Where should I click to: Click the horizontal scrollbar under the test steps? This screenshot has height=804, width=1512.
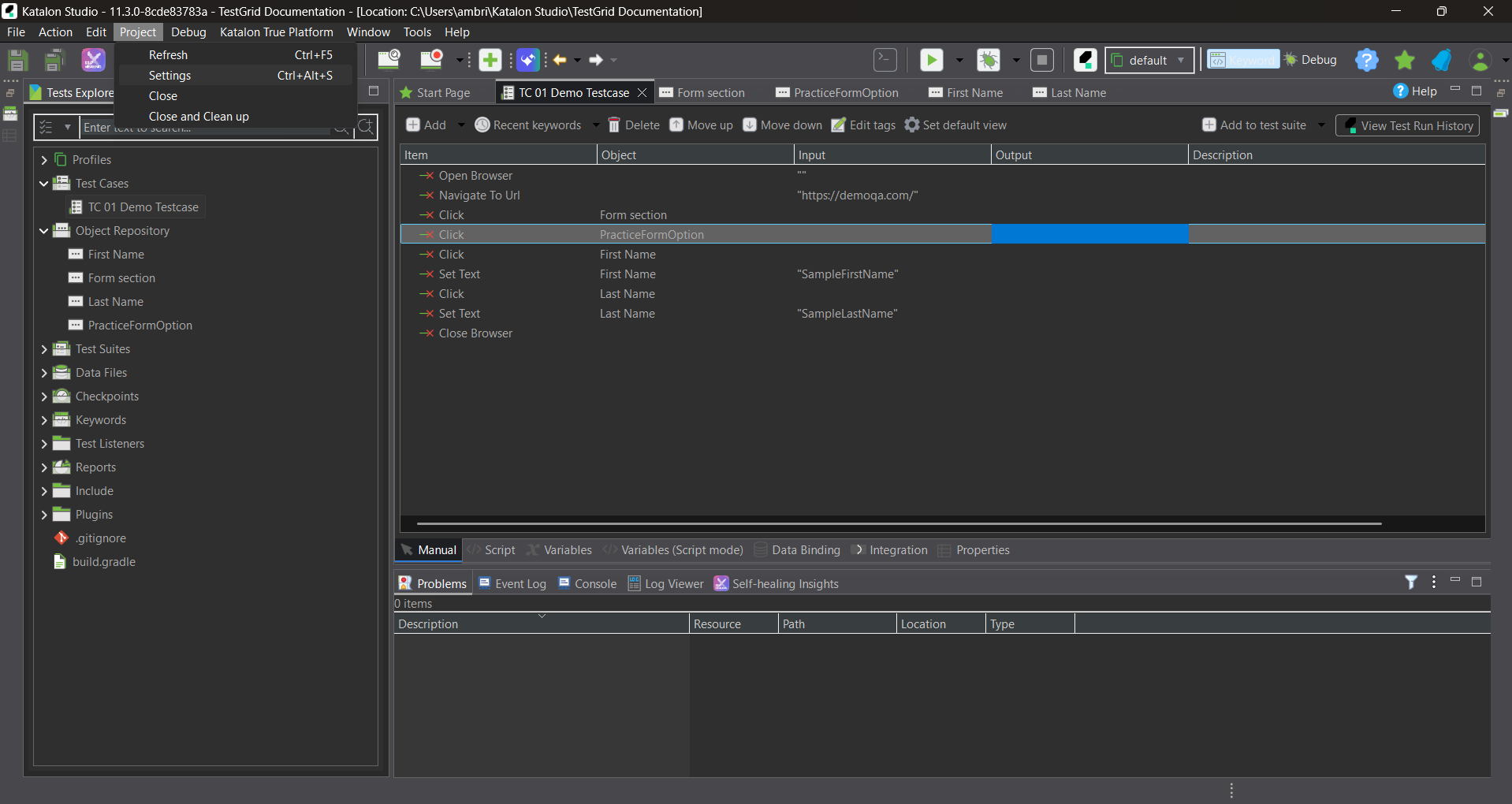click(899, 523)
